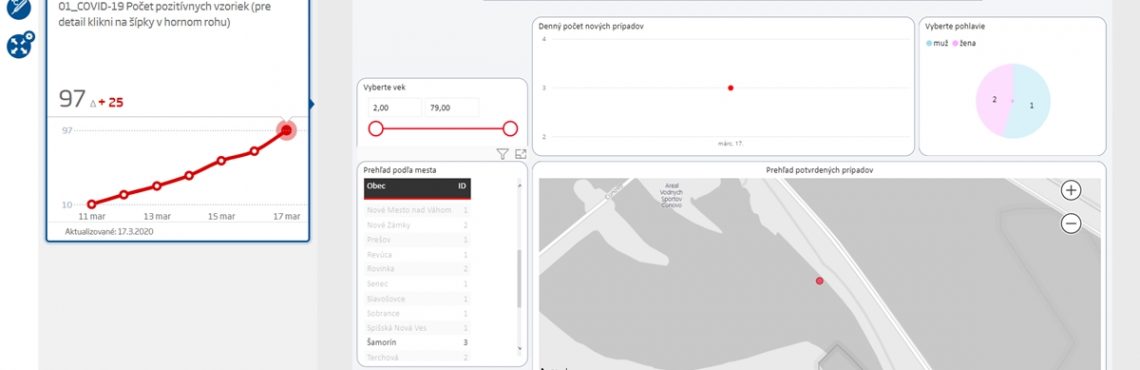
Task: Click the Prehľad podľa mesta title
Action: (400, 170)
